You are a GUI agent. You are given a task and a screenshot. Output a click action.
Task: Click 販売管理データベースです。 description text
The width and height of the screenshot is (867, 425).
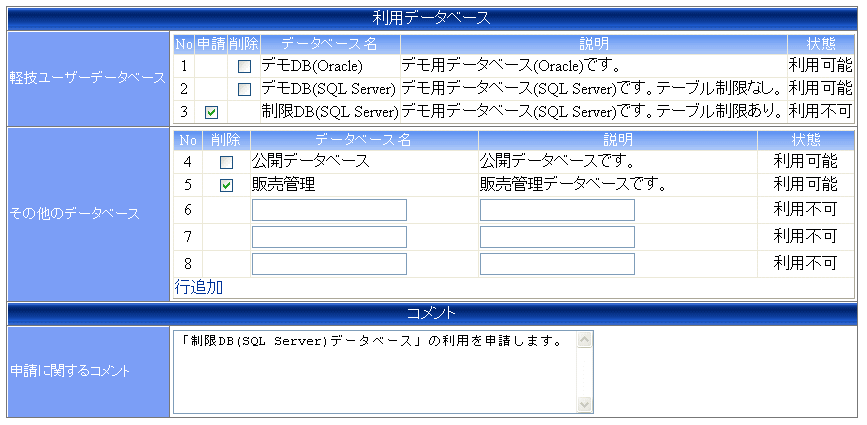click(x=572, y=185)
